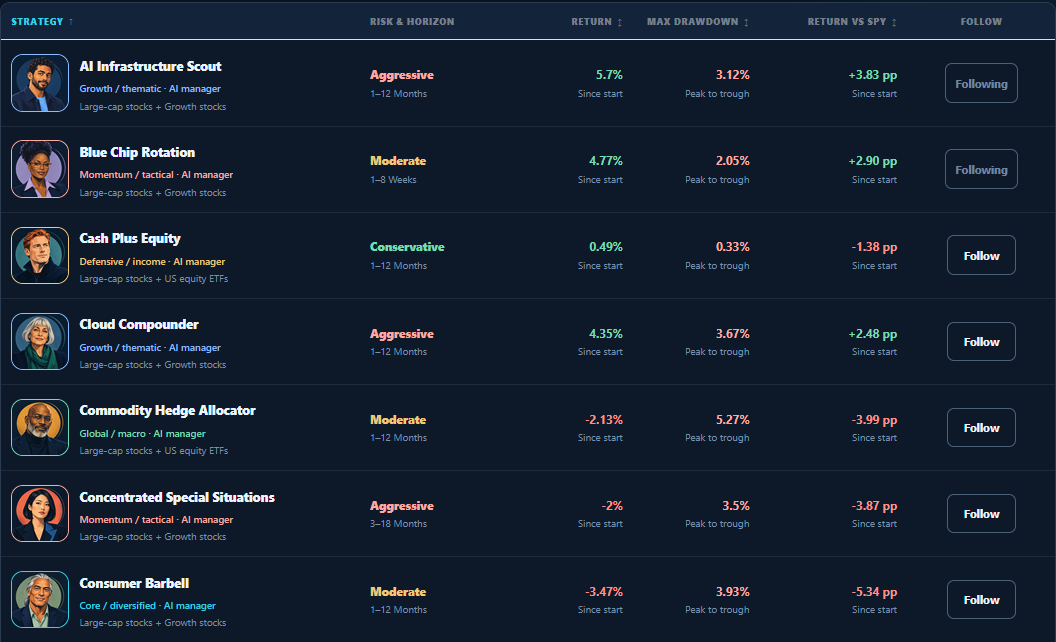Screen dimensions: 1056x642
Task: Sort by the Return vs SPY column header
Action: click(852, 22)
